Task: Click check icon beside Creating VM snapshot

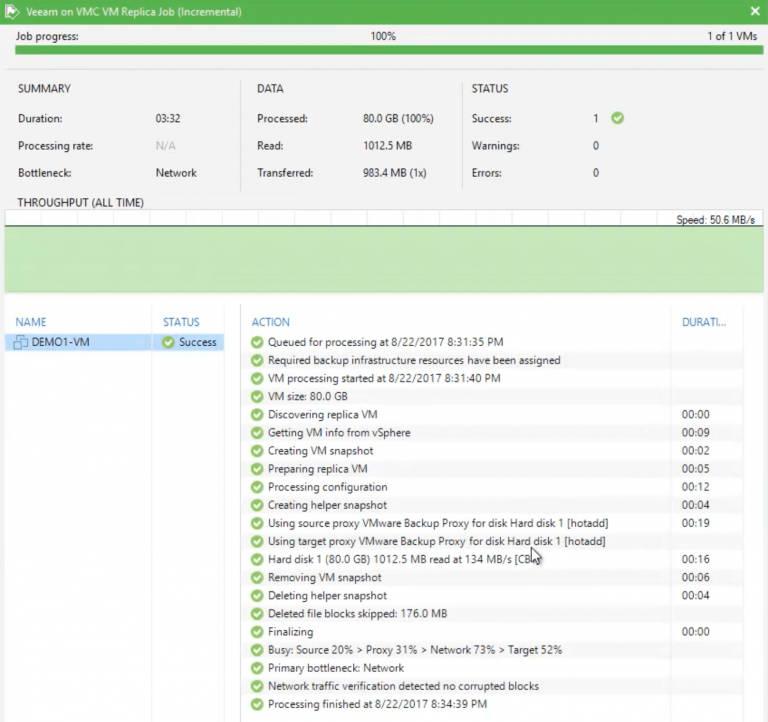Action: point(257,451)
